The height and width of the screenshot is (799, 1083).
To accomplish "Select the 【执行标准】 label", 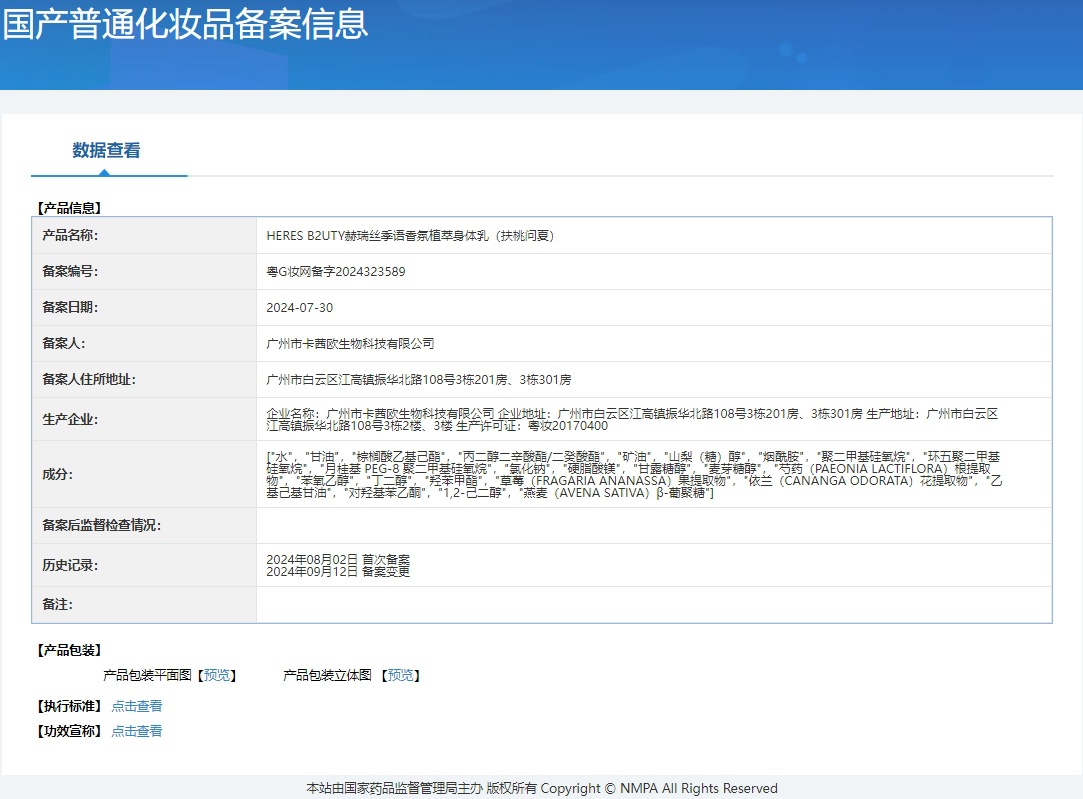I will (x=69, y=706).
